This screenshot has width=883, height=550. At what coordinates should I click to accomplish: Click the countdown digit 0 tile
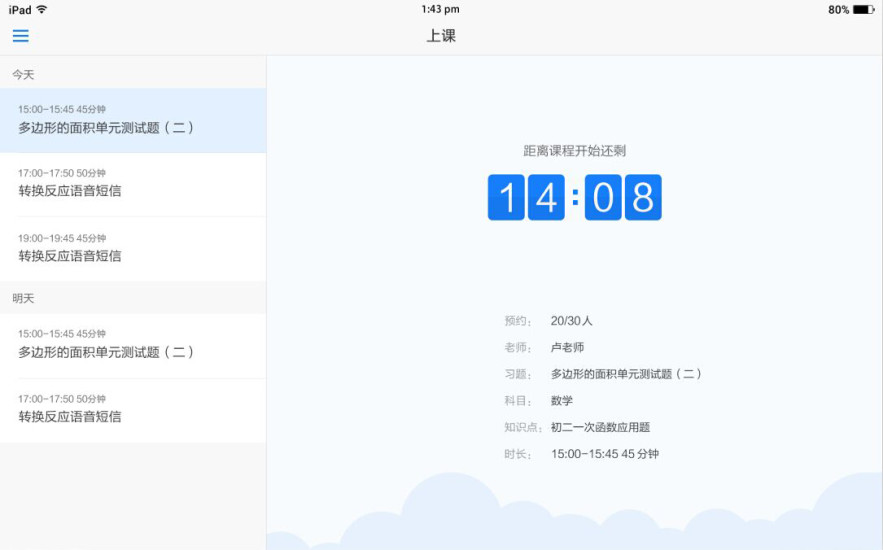pyautogui.click(x=603, y=197)
